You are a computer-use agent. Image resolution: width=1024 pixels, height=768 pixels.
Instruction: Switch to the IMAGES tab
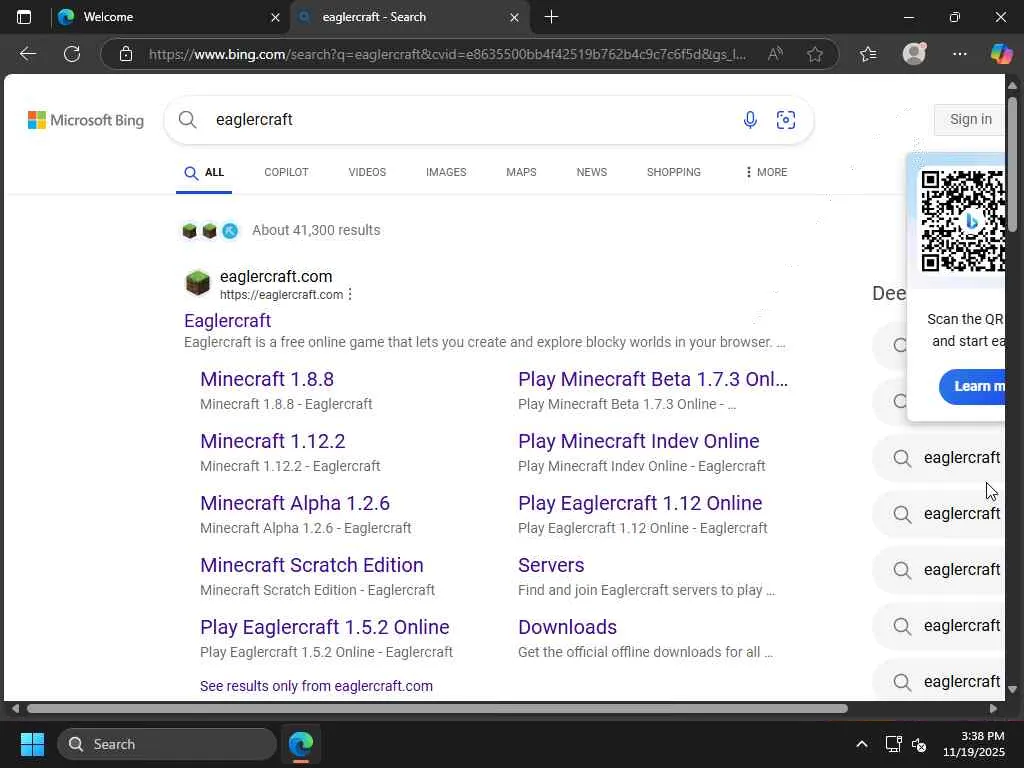(446, 172)
